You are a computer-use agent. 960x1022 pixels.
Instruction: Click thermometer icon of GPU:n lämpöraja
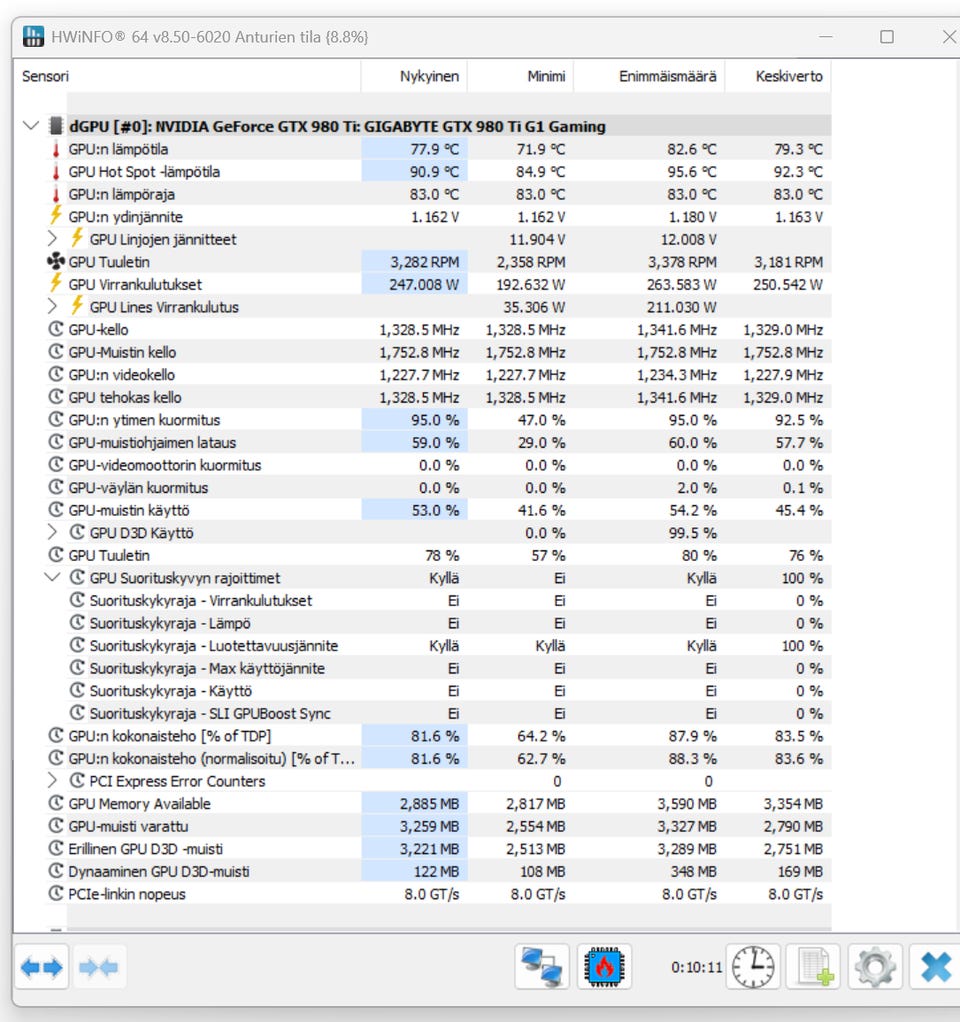(x=56, y=194)
